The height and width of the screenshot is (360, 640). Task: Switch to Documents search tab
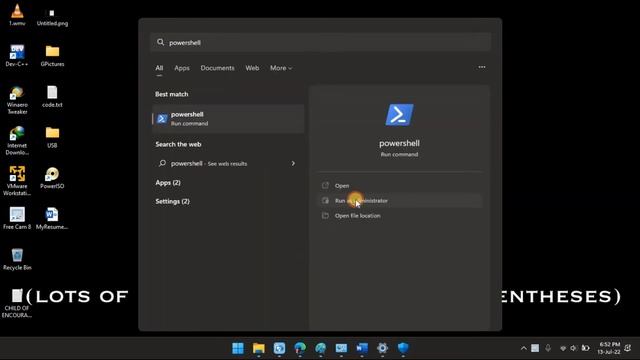(x=218, y=68)
